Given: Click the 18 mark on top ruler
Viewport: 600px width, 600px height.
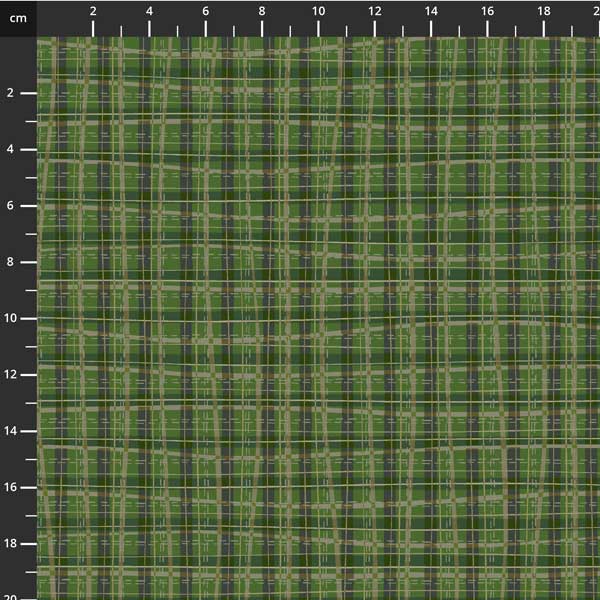Looking at the screenshot, I should click(x=543, y=12).
